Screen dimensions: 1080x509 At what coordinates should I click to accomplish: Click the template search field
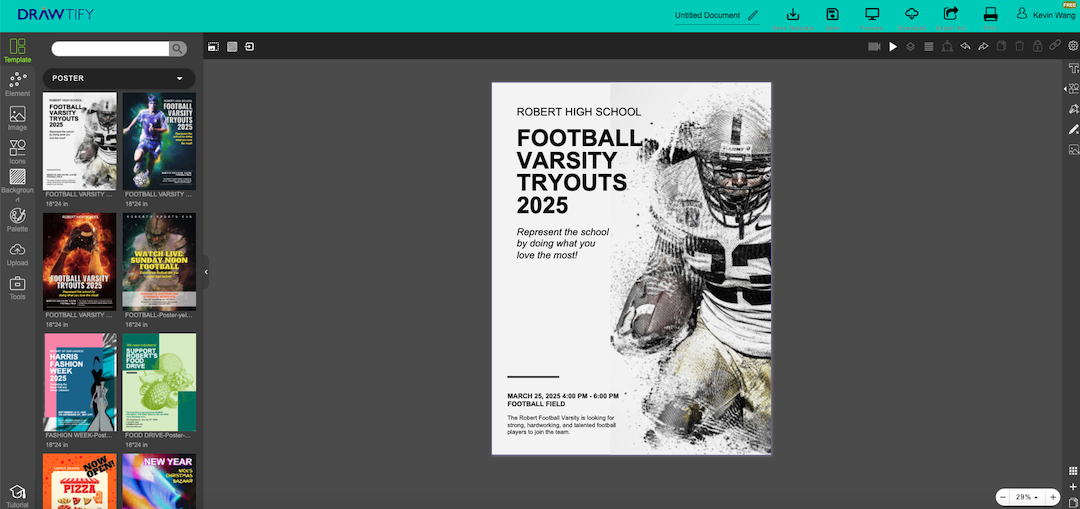coord(110,48)
